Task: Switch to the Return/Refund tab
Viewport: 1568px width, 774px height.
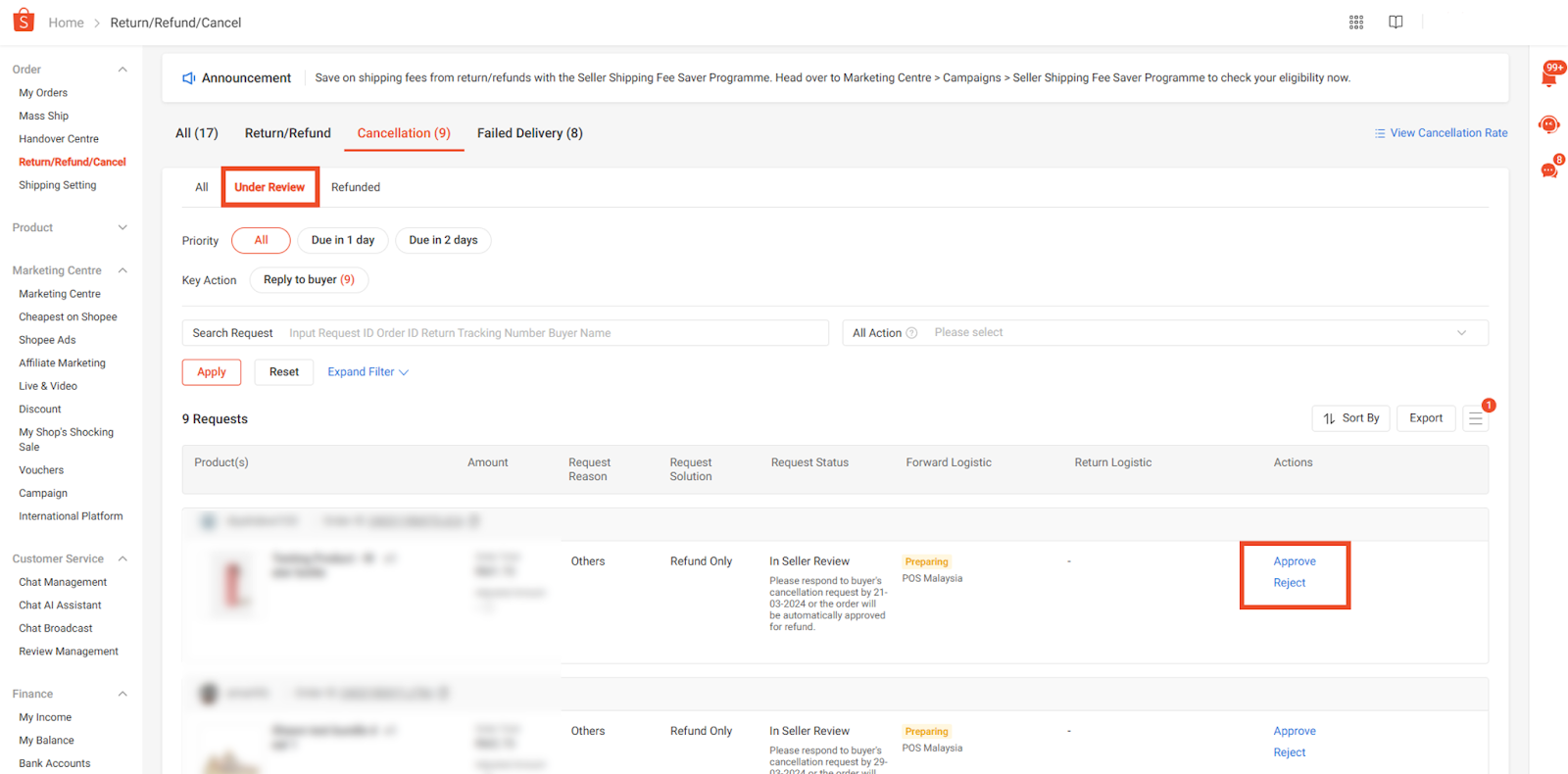Action: coord(288,133)
